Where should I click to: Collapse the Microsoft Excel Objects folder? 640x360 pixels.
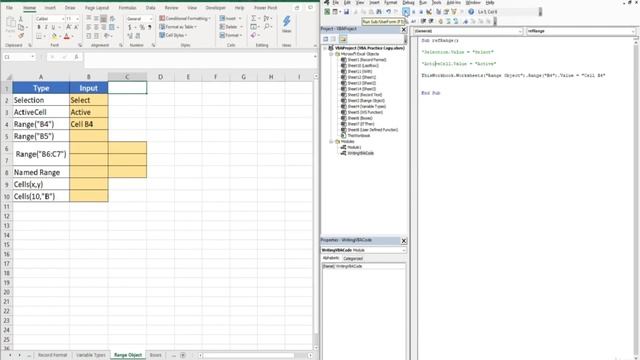(x=331, y=54)
